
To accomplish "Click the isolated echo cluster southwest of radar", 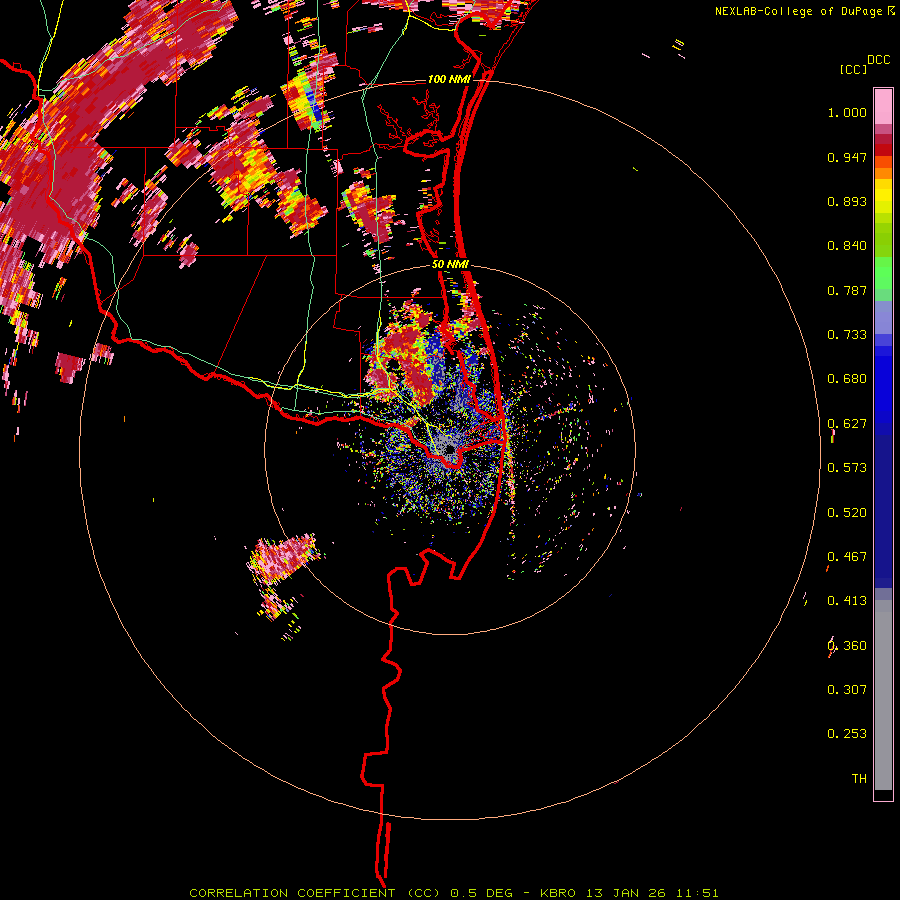I will click(x=282, y=578).
